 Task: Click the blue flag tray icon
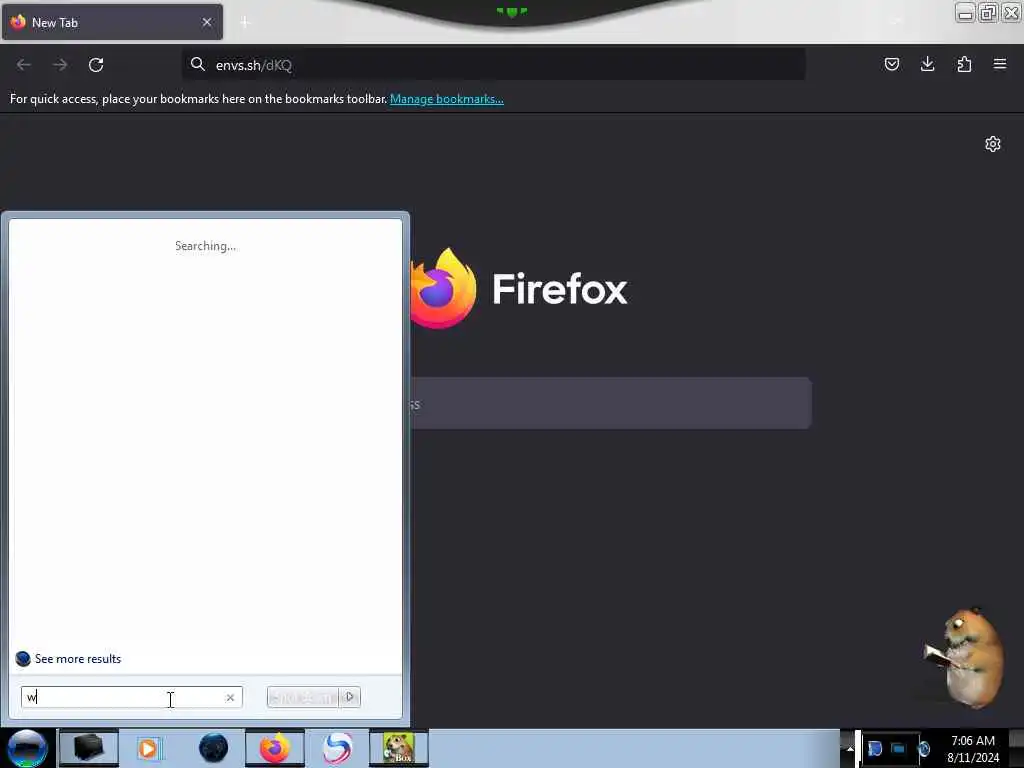(x=875, y=748)
